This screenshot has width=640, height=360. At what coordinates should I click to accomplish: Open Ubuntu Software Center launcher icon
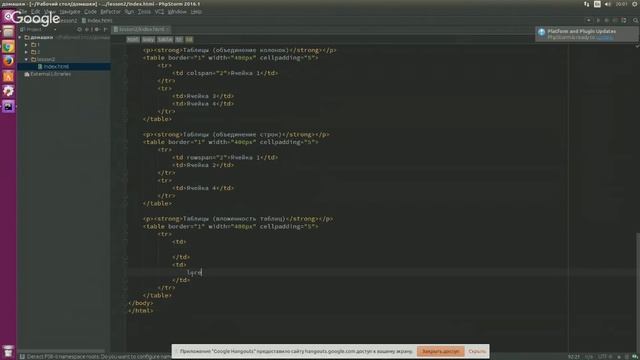8,76
